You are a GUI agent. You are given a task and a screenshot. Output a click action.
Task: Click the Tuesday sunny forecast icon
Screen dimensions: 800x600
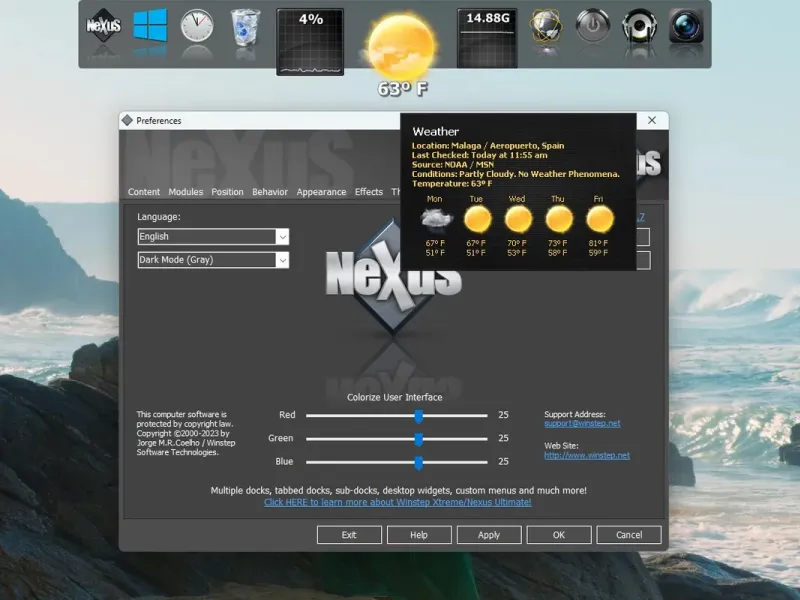pos(478,219)
